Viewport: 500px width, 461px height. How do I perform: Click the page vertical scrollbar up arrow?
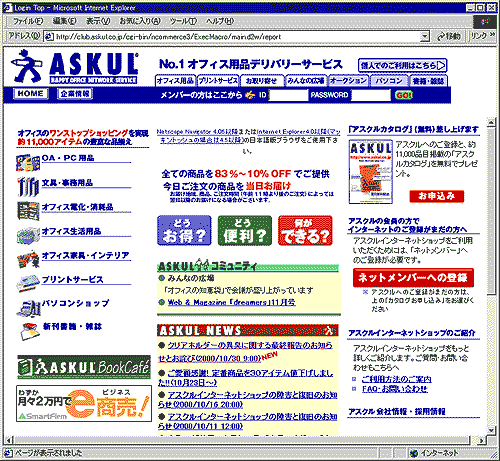click(x=490, y=122)
